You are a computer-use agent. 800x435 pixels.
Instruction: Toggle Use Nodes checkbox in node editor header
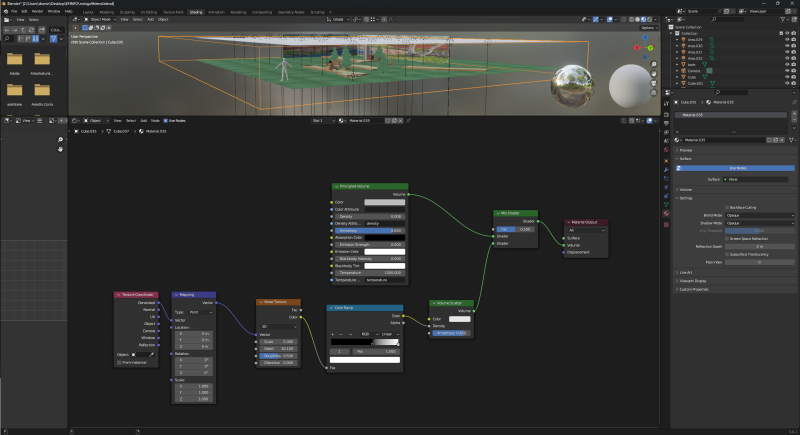point(165,121)
